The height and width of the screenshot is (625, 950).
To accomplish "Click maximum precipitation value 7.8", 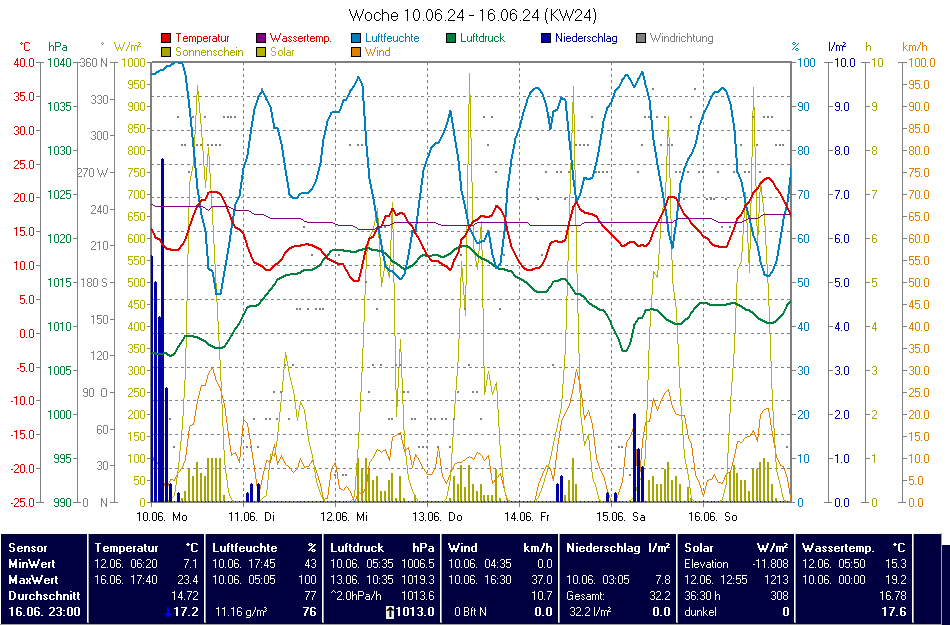I will click(x=663, y=580).
